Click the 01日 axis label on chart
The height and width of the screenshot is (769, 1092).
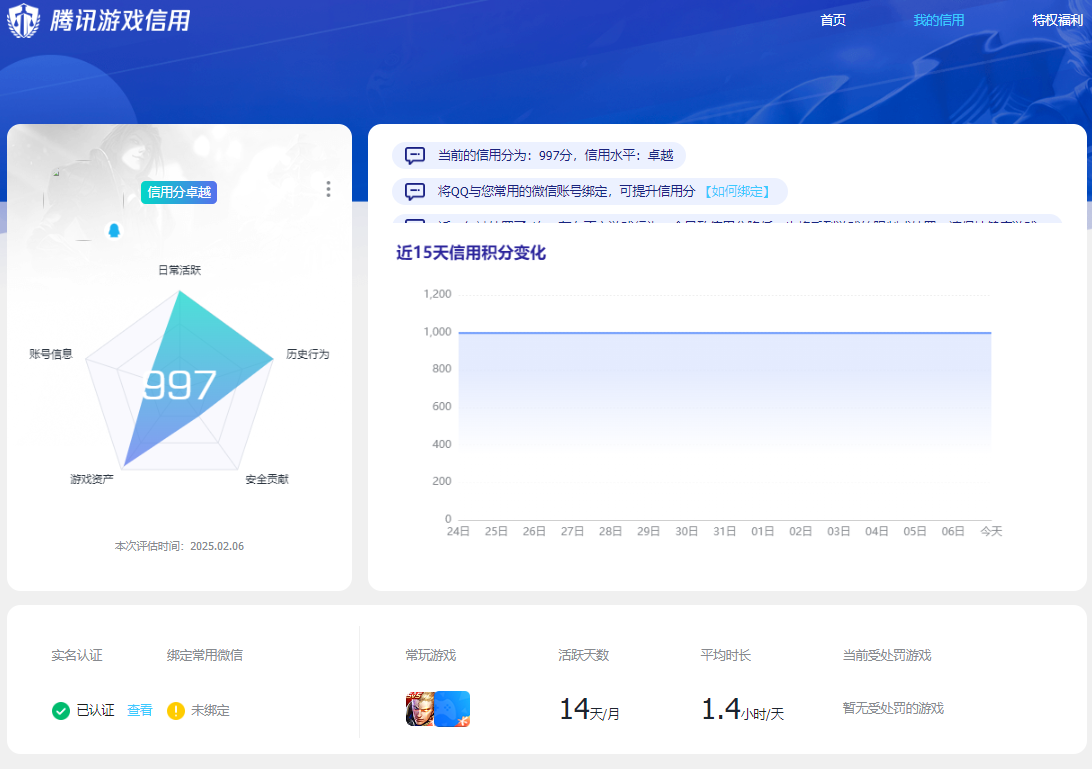pyautogui.click(x=763, y=531)
